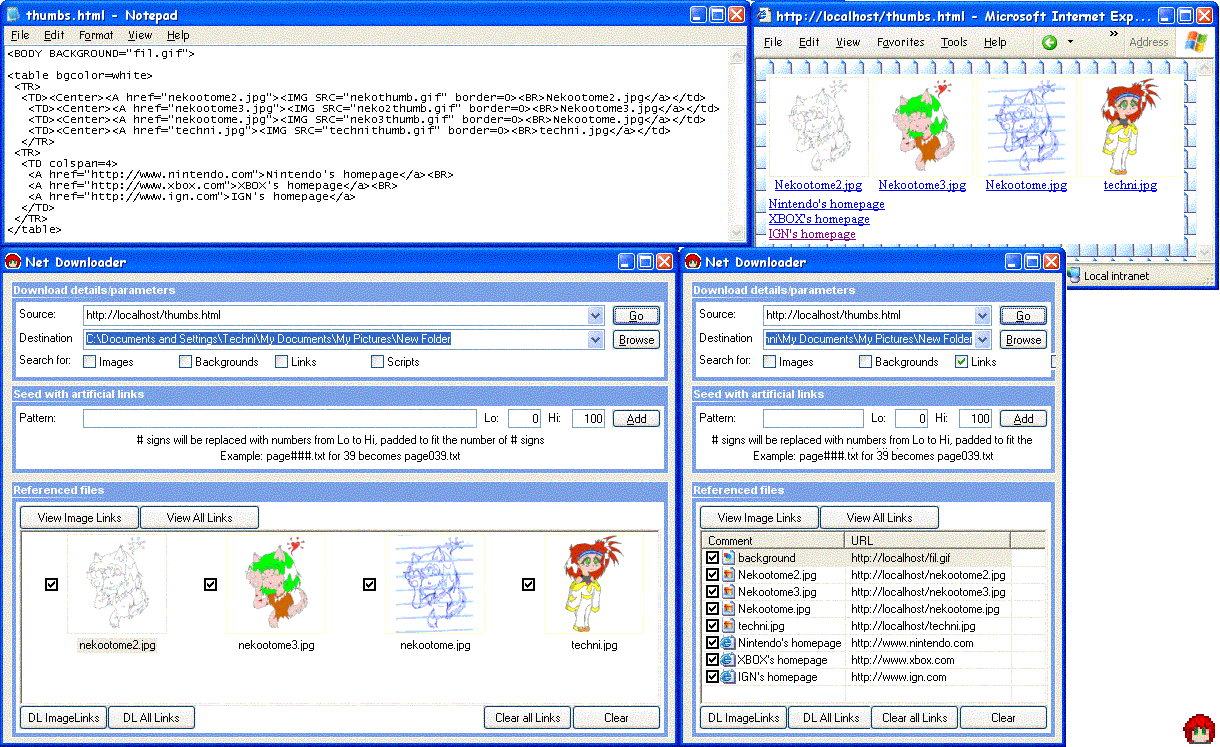The height and width of the screenshot is (747, 1220).
Task: Click the left Net Downloader title bar icon
Action: [x=14, y=262]
